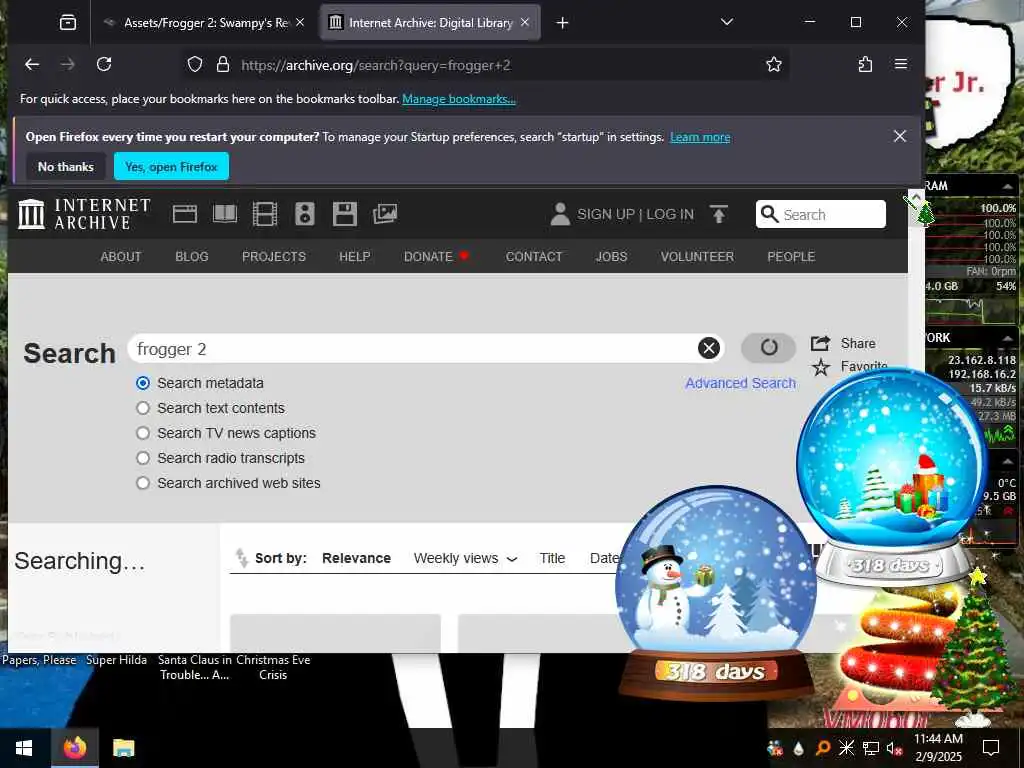Toggle the sort direction arrows icon
This screenshot has height=768, width=1024.
tap(242, 558)
